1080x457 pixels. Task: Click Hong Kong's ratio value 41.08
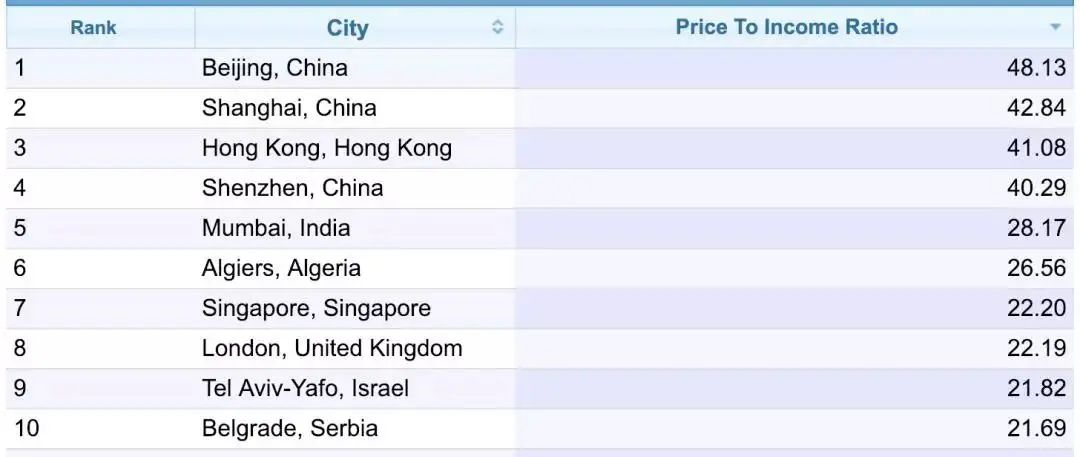[x=1036, y=148]
